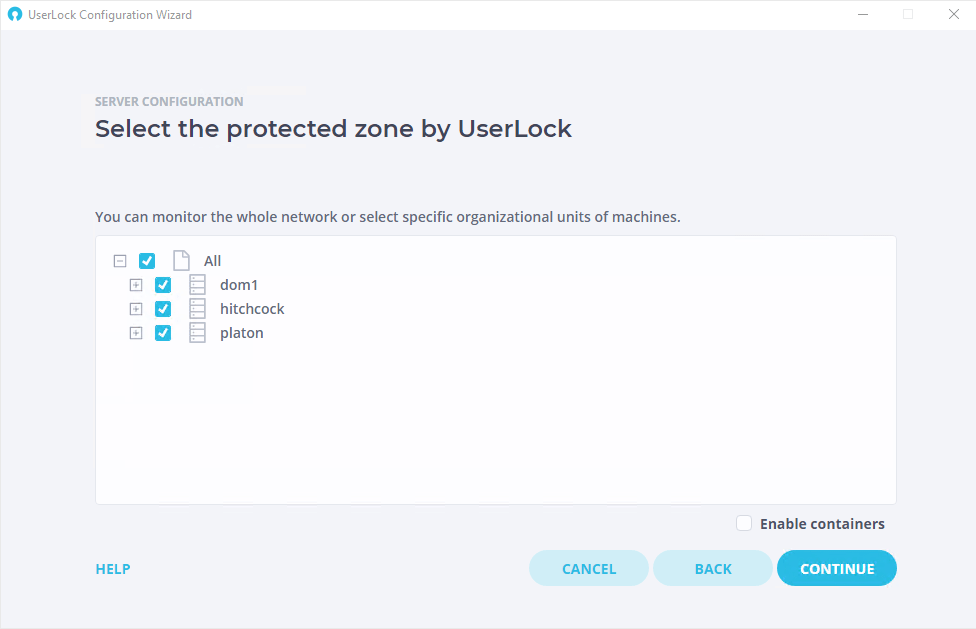The width and height of the screenshot is (976, 629).
Task: Go back with the BACK button
Action: coord(713,569)
